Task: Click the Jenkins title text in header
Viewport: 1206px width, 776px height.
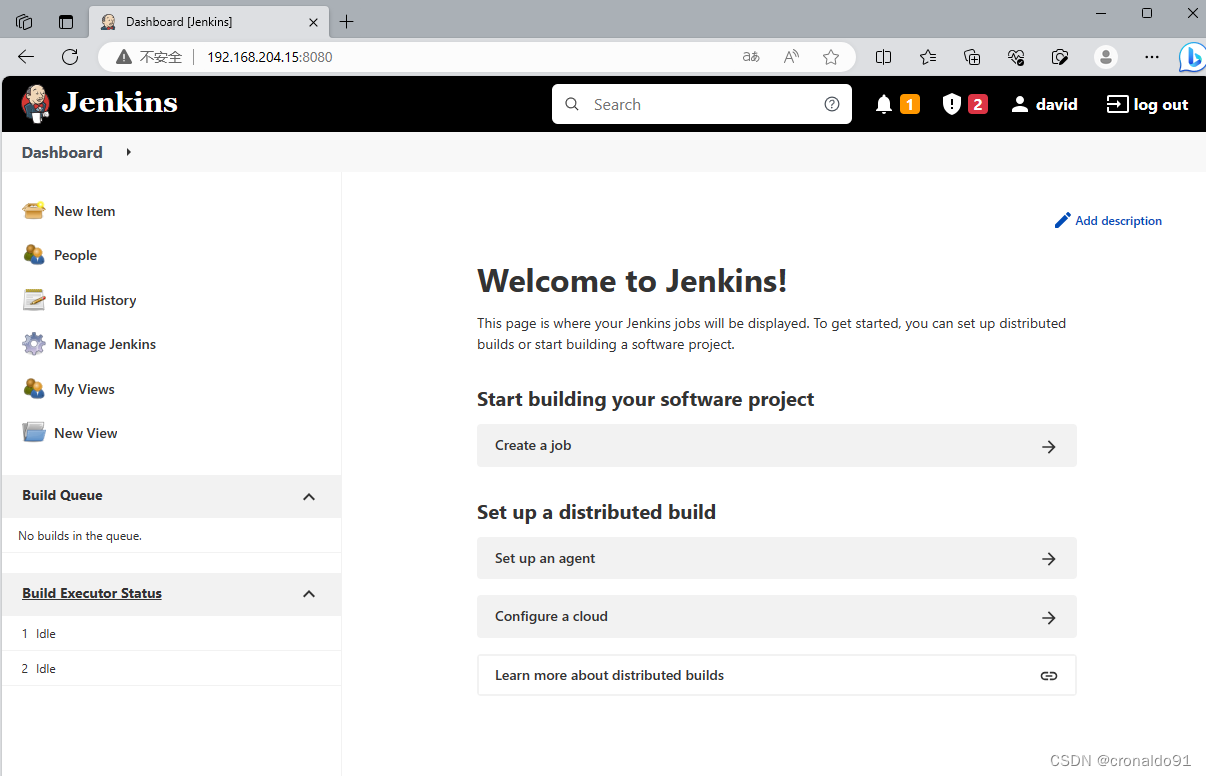Action: [x=120, y=102]
